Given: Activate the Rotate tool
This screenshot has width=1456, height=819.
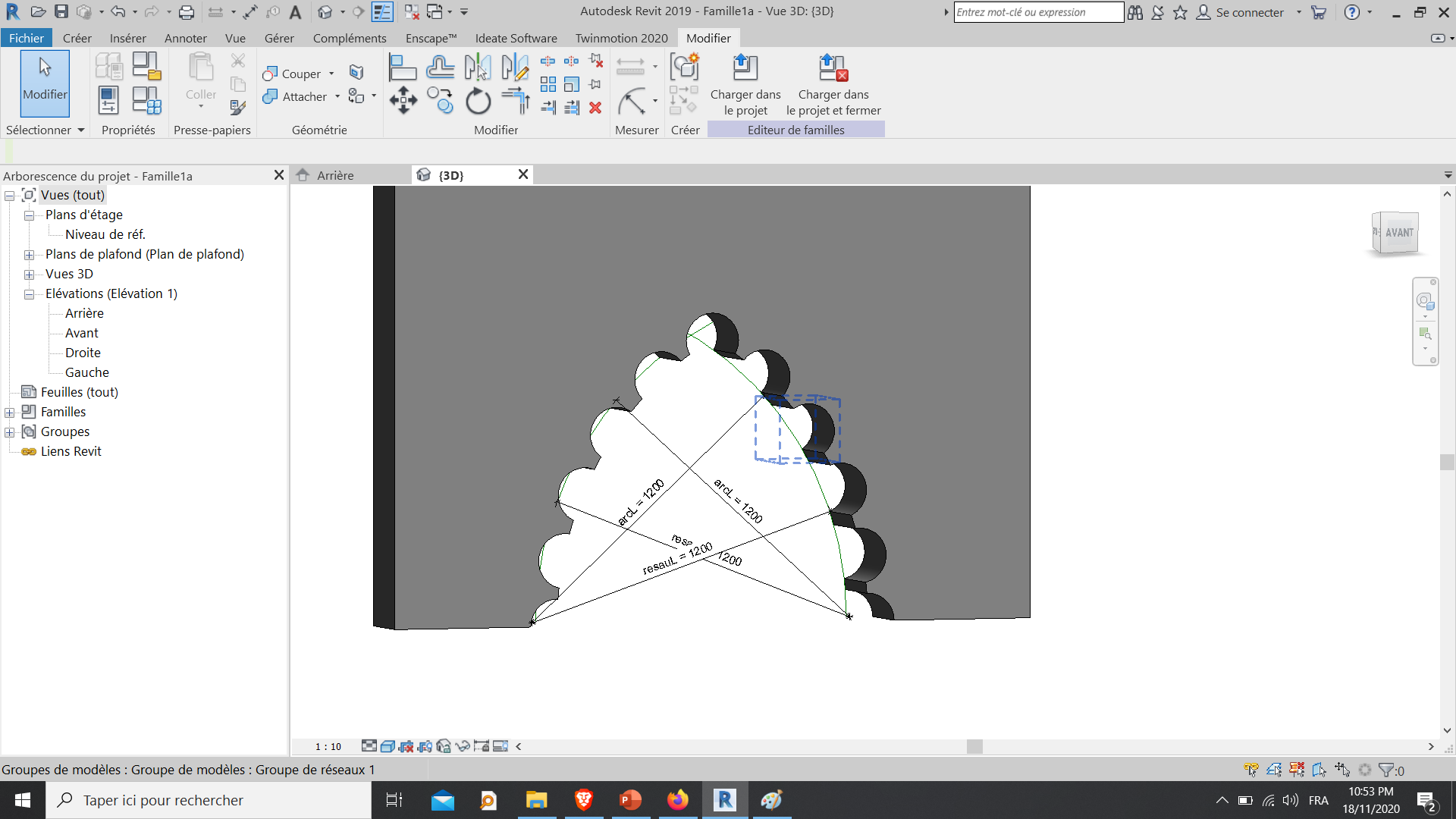Looking at the screenshot, I should click(x=478, y=101).
